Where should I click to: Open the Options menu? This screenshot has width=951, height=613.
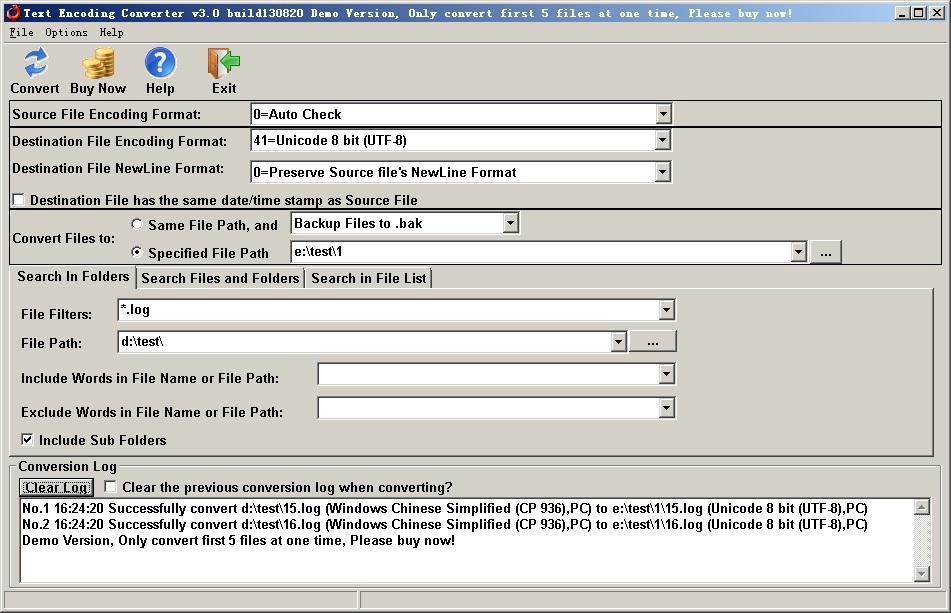(x=66, y=33)
